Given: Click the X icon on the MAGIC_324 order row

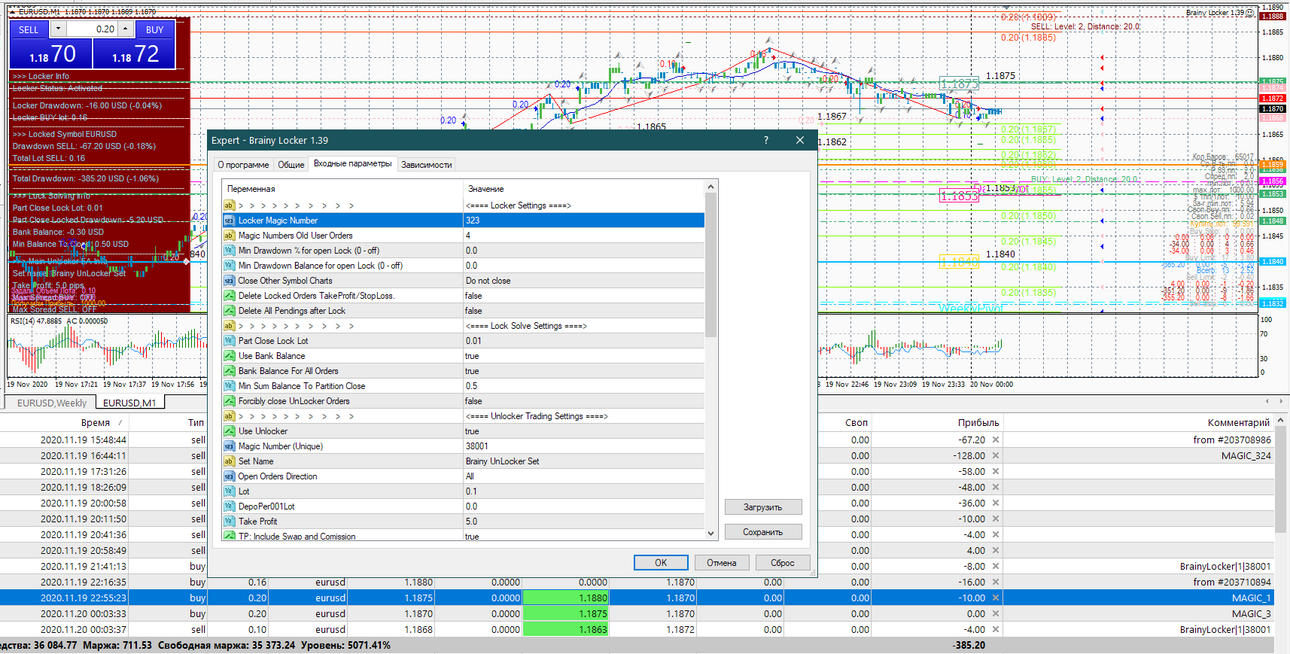Looking at the screenshot, I should pos(995,455).
